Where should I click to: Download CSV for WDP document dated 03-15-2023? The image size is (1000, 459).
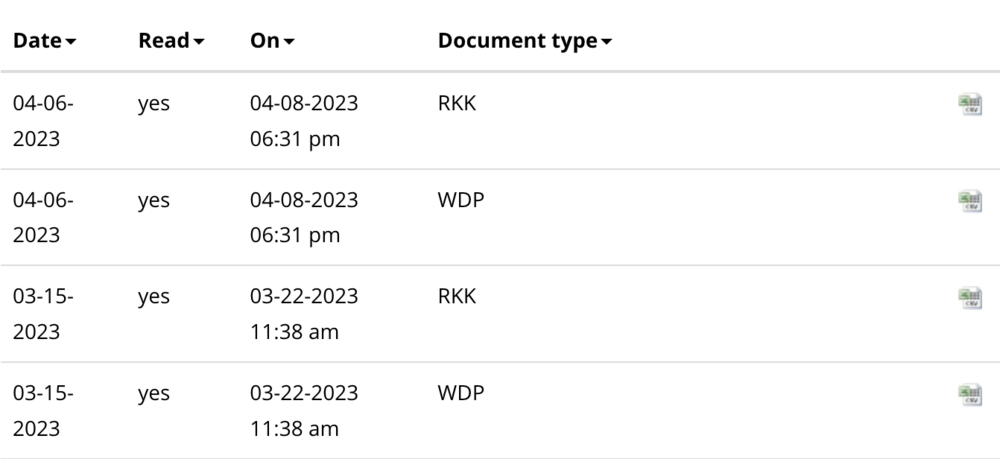point(969,394)
